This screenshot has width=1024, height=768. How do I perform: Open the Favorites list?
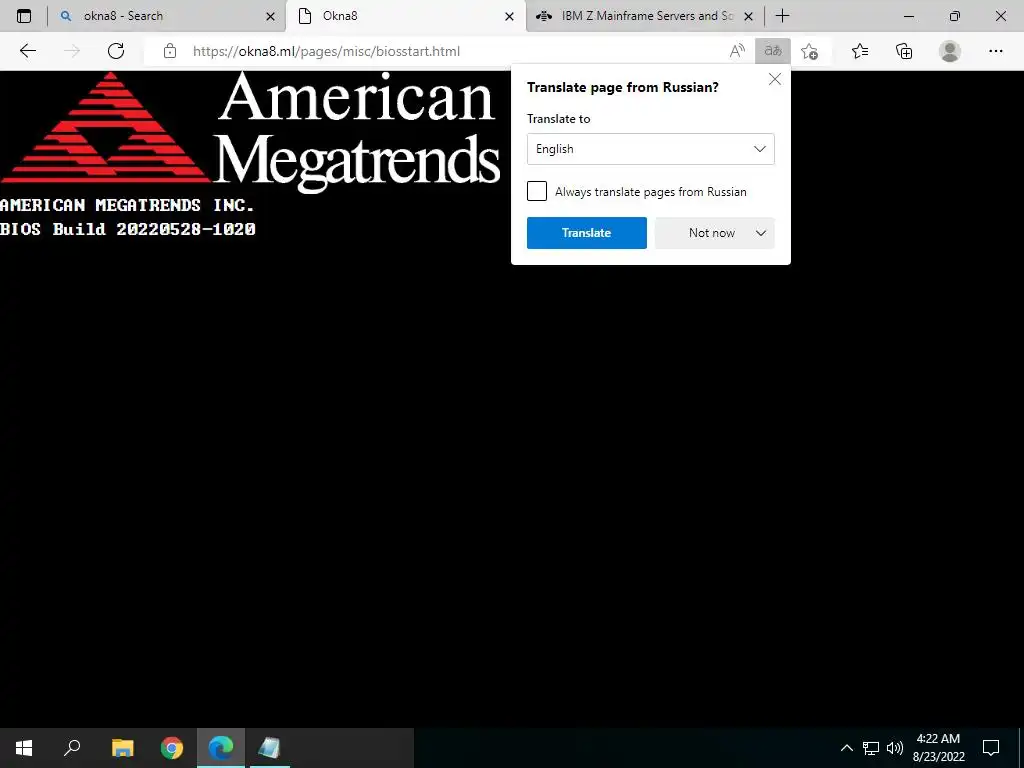pos(860,51)
